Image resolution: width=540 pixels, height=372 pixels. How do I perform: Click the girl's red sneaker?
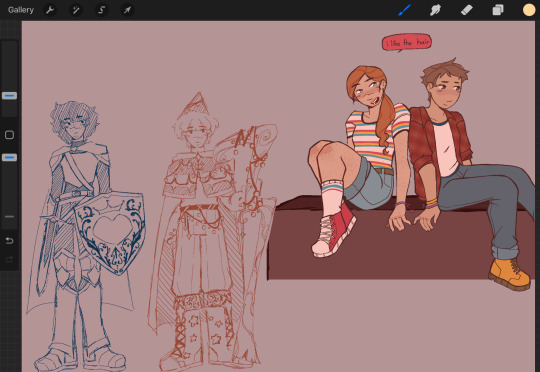334,232
